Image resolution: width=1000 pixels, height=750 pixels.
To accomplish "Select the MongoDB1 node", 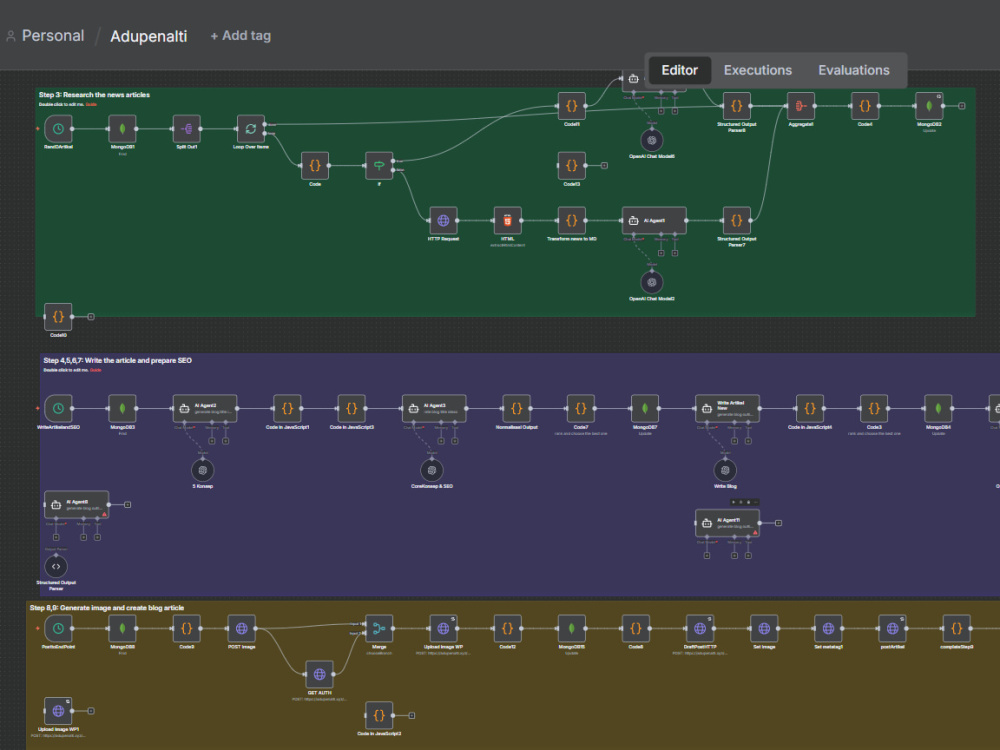I will (122, 129).
